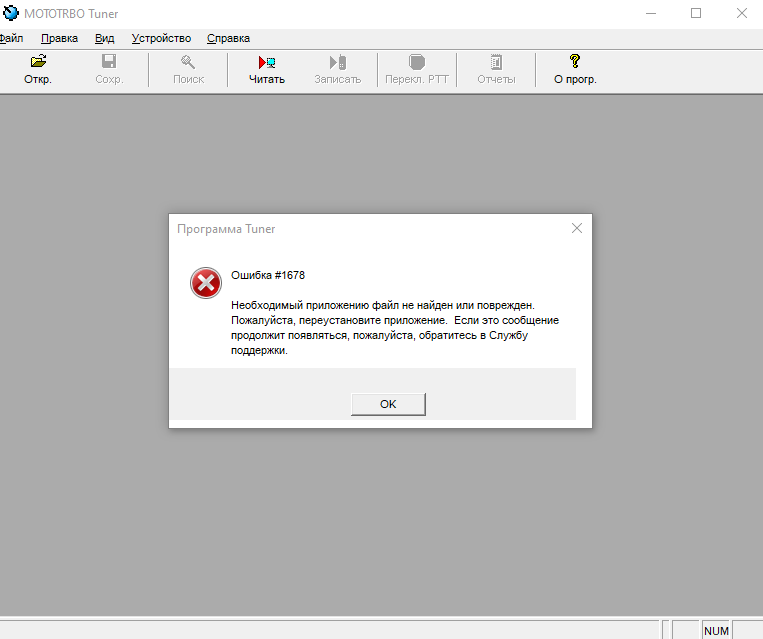Close the Программа Tuner error dialog
This screenshot has width=763, height=639.
(x=577, y=228)
